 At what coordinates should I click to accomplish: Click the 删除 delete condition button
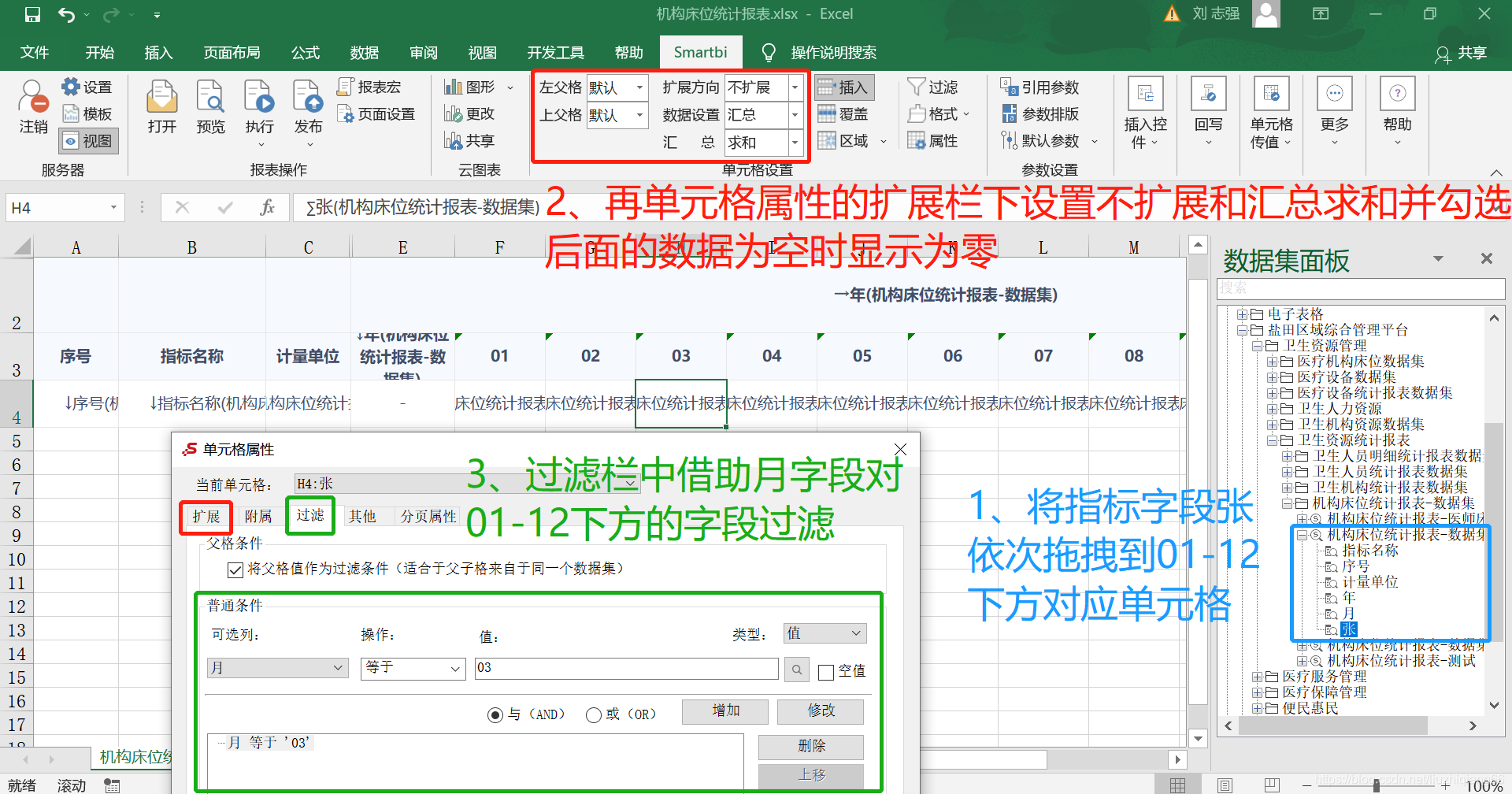[811, 747]
